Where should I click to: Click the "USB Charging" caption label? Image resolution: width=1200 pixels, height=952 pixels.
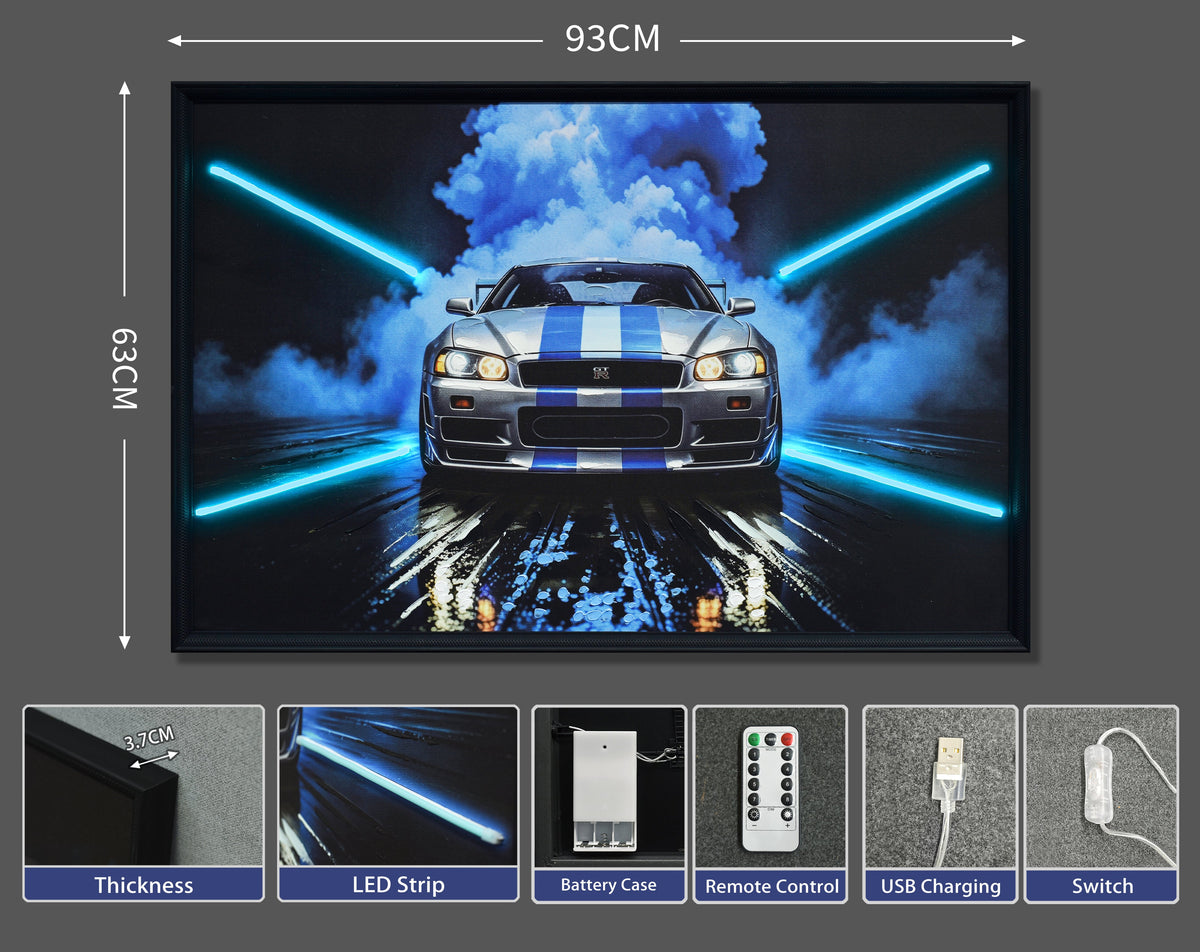pyautogui.click(x=940, y=886)
